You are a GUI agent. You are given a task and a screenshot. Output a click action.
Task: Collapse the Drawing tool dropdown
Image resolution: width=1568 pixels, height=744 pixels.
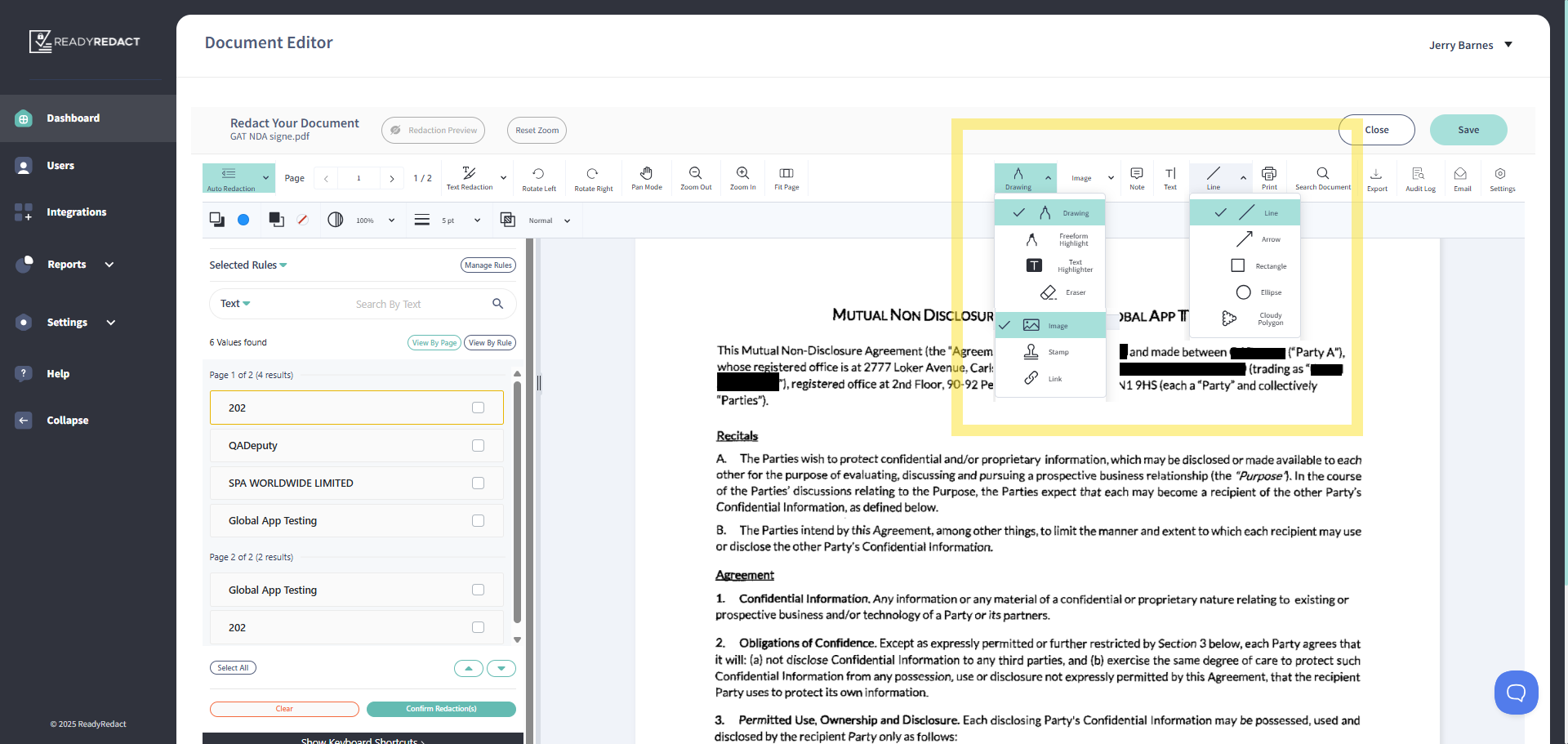point(1048,177)
